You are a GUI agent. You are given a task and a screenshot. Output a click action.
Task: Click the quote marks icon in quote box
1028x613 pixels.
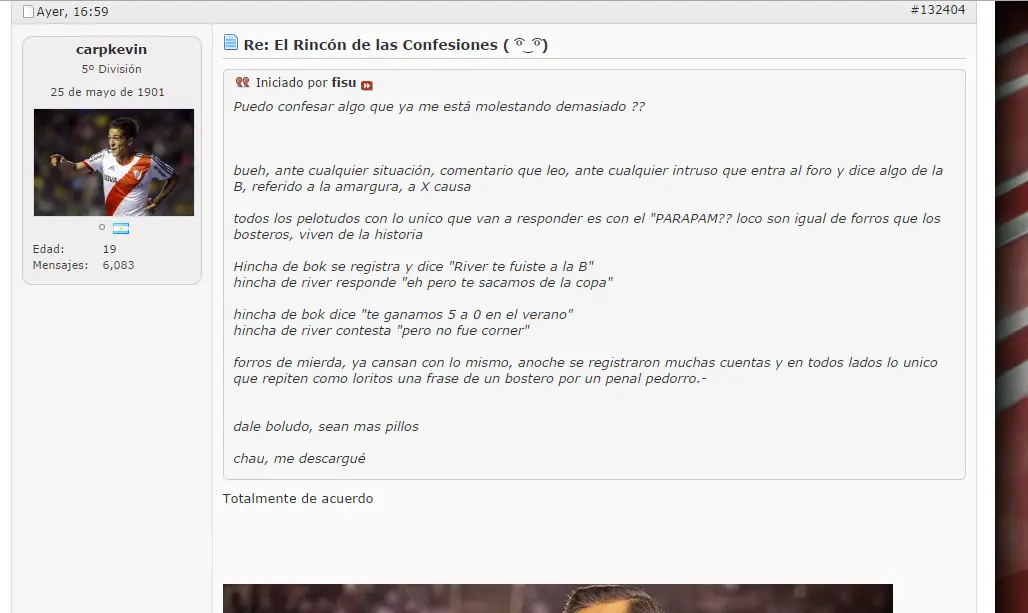(243, 82)
